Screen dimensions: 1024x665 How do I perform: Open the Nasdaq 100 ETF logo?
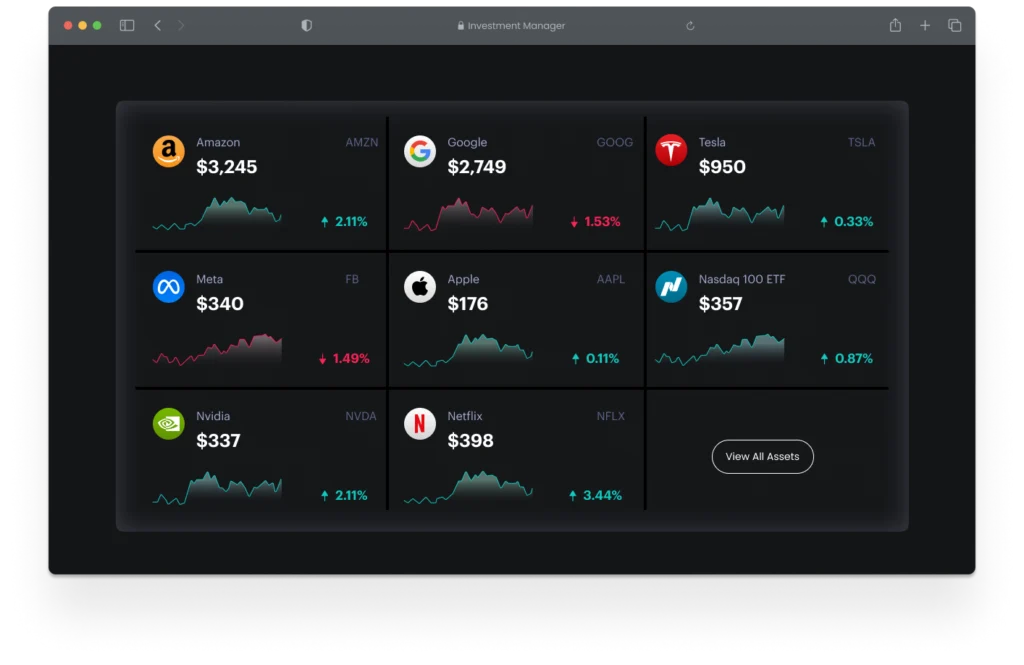coord(671,287)
